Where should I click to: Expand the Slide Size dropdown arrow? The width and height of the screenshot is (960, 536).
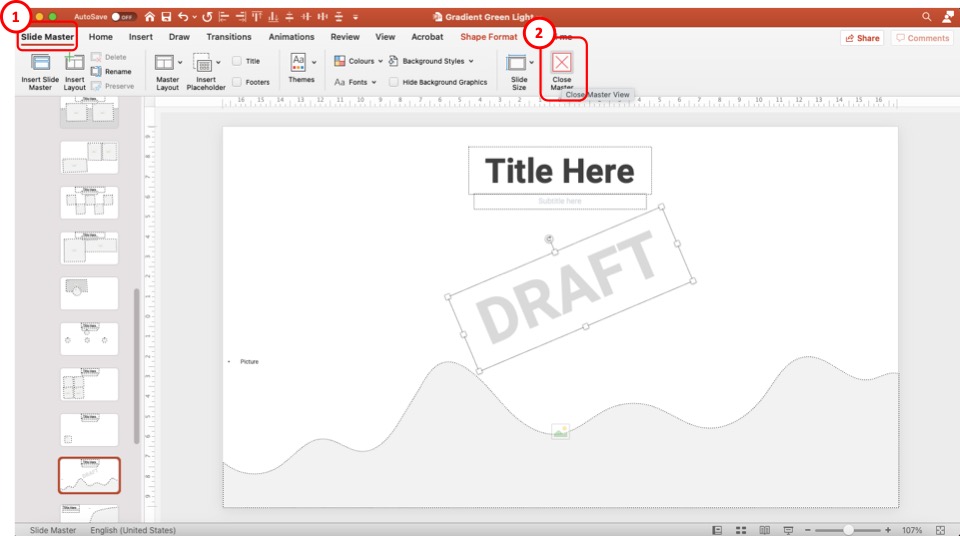pyautogui.click(x=531, y=62)
